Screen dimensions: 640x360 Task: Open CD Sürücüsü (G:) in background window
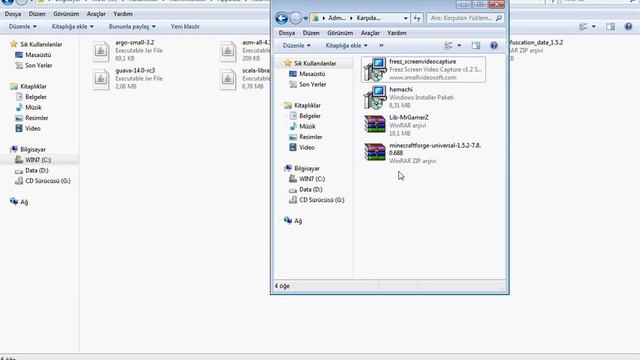pos(48,181)
